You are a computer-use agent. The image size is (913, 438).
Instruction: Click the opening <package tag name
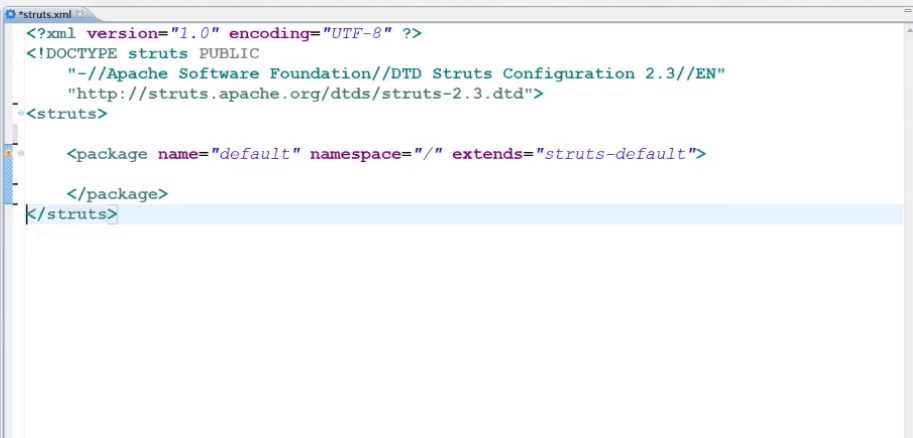(x=107, y=154)
